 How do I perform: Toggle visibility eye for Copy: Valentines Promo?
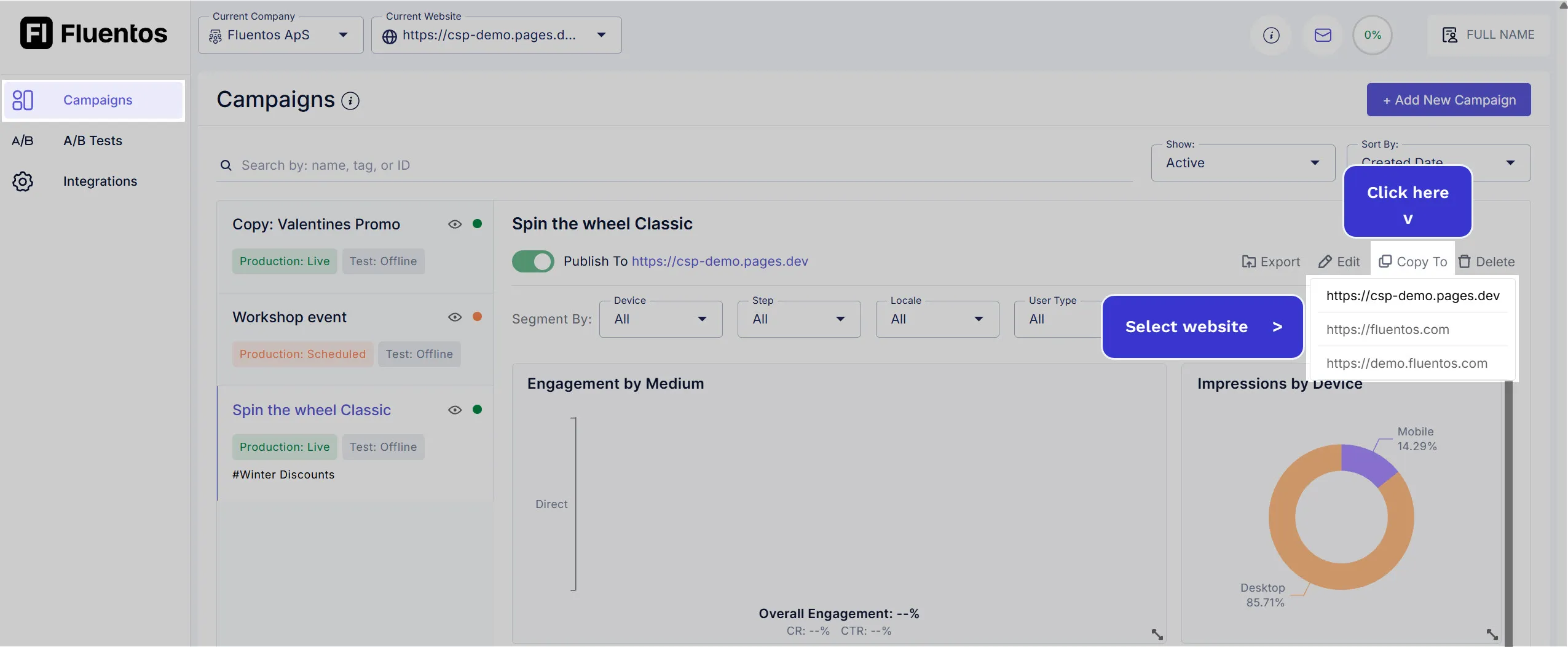pos(455,224)
